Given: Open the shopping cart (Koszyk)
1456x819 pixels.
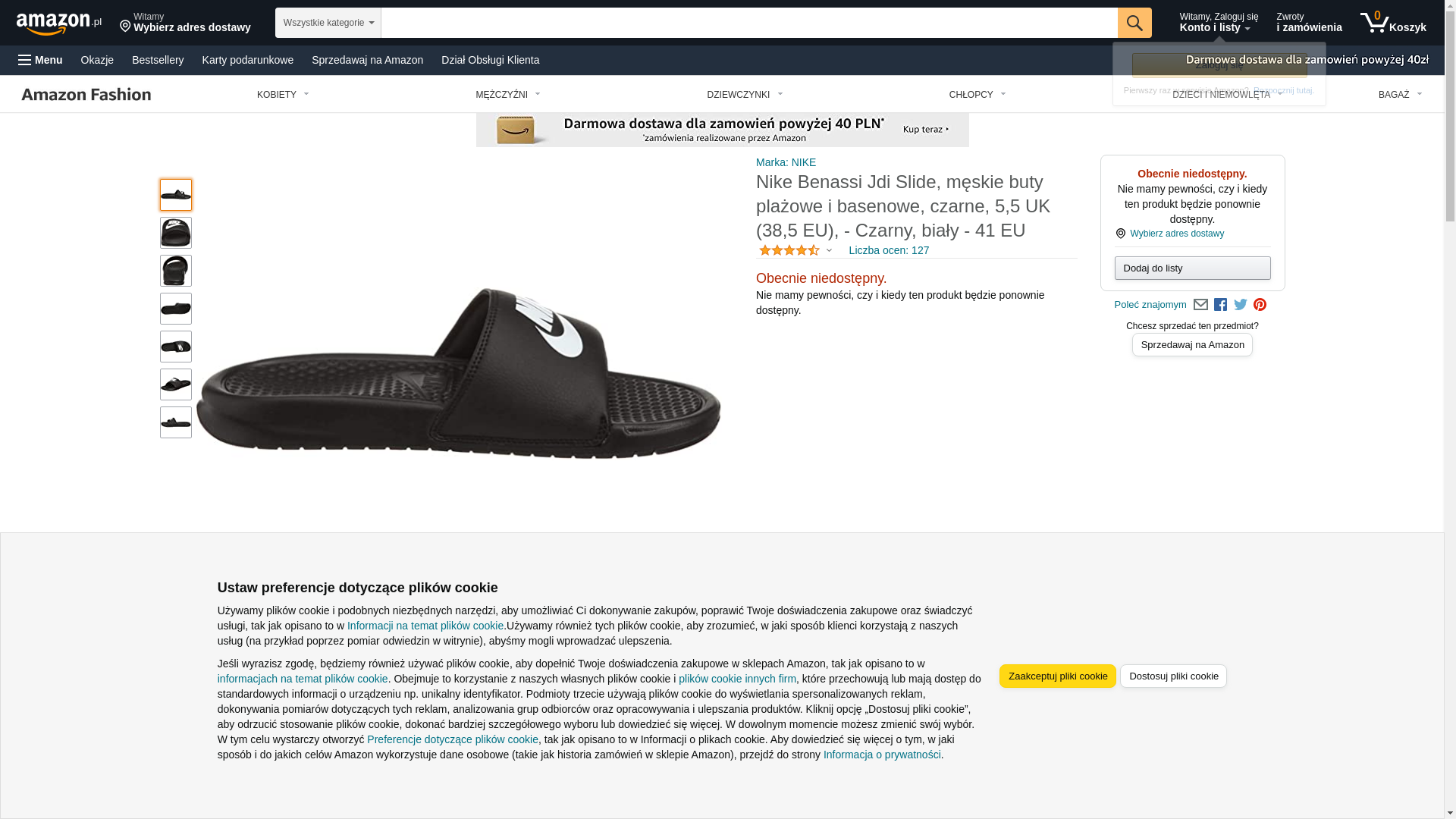Looking at the screenshot, I should tap(1393, 23).
